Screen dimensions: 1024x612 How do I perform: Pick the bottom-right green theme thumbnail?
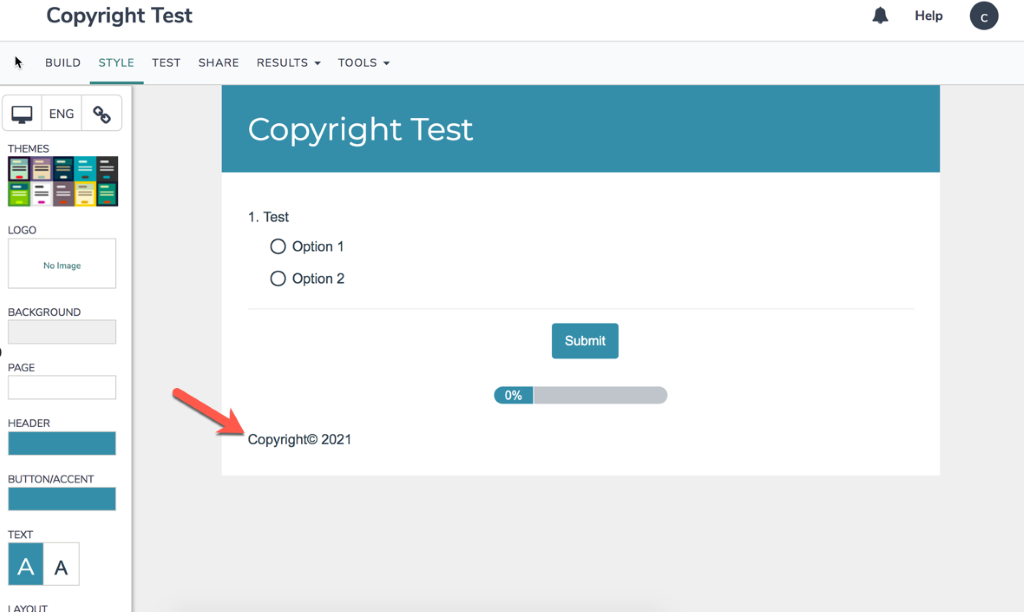(107, 194)
